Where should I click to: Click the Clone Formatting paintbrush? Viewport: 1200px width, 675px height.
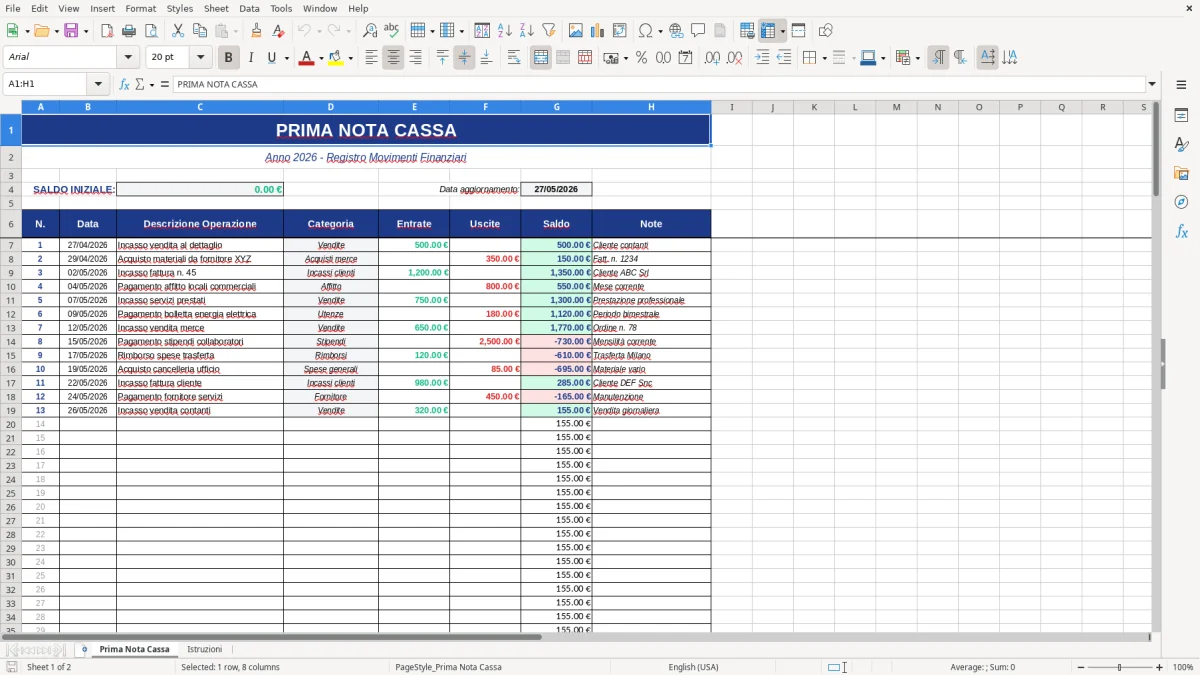coord(257,31)
